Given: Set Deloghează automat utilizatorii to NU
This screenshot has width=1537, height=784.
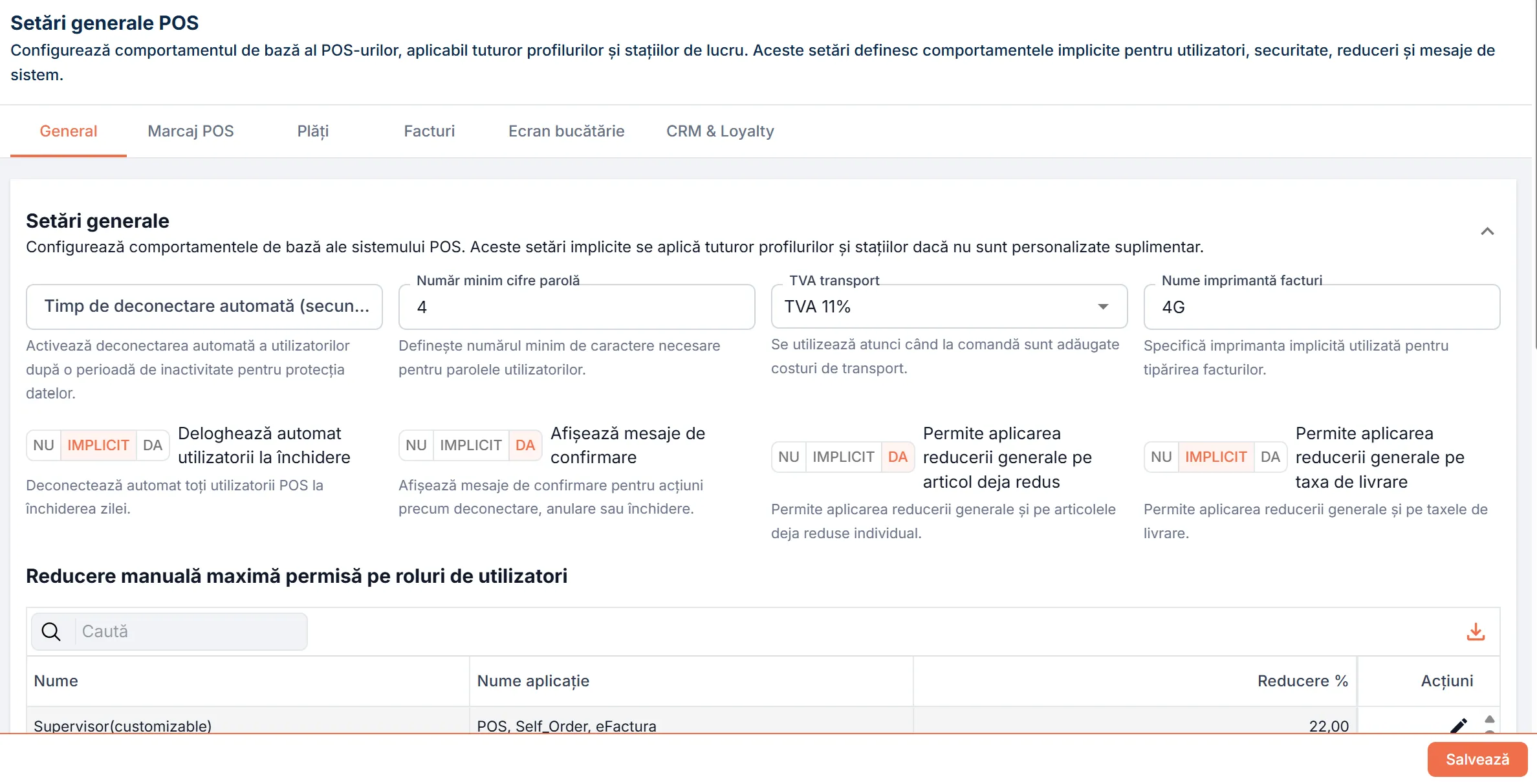Looking at the screenshot, I should 43,445.
